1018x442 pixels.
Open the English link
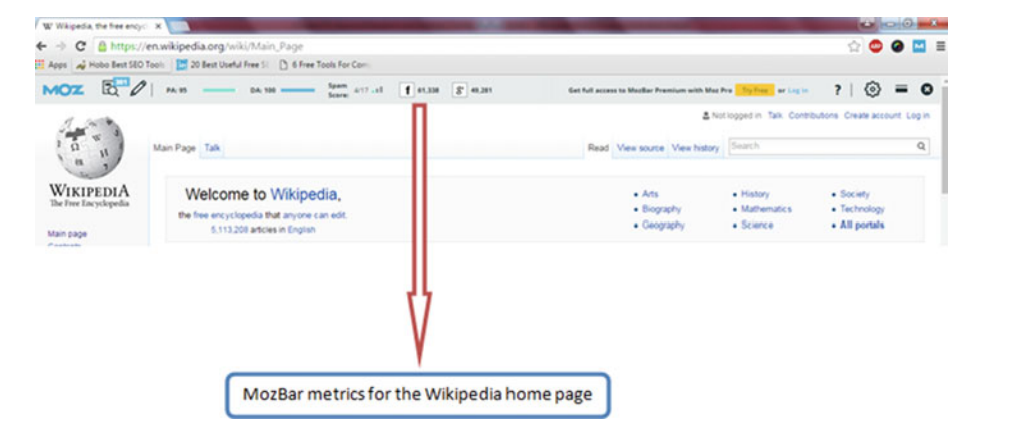[302, 230]
